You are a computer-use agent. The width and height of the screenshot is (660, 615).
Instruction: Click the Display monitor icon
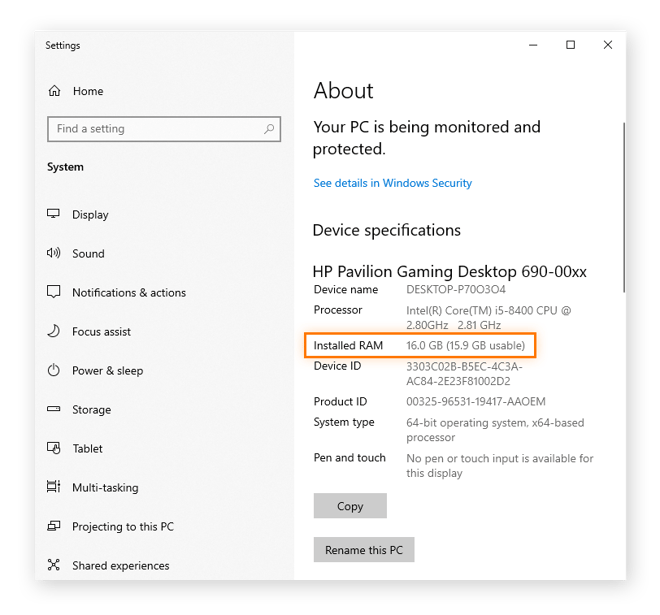(x=53, y=214)
